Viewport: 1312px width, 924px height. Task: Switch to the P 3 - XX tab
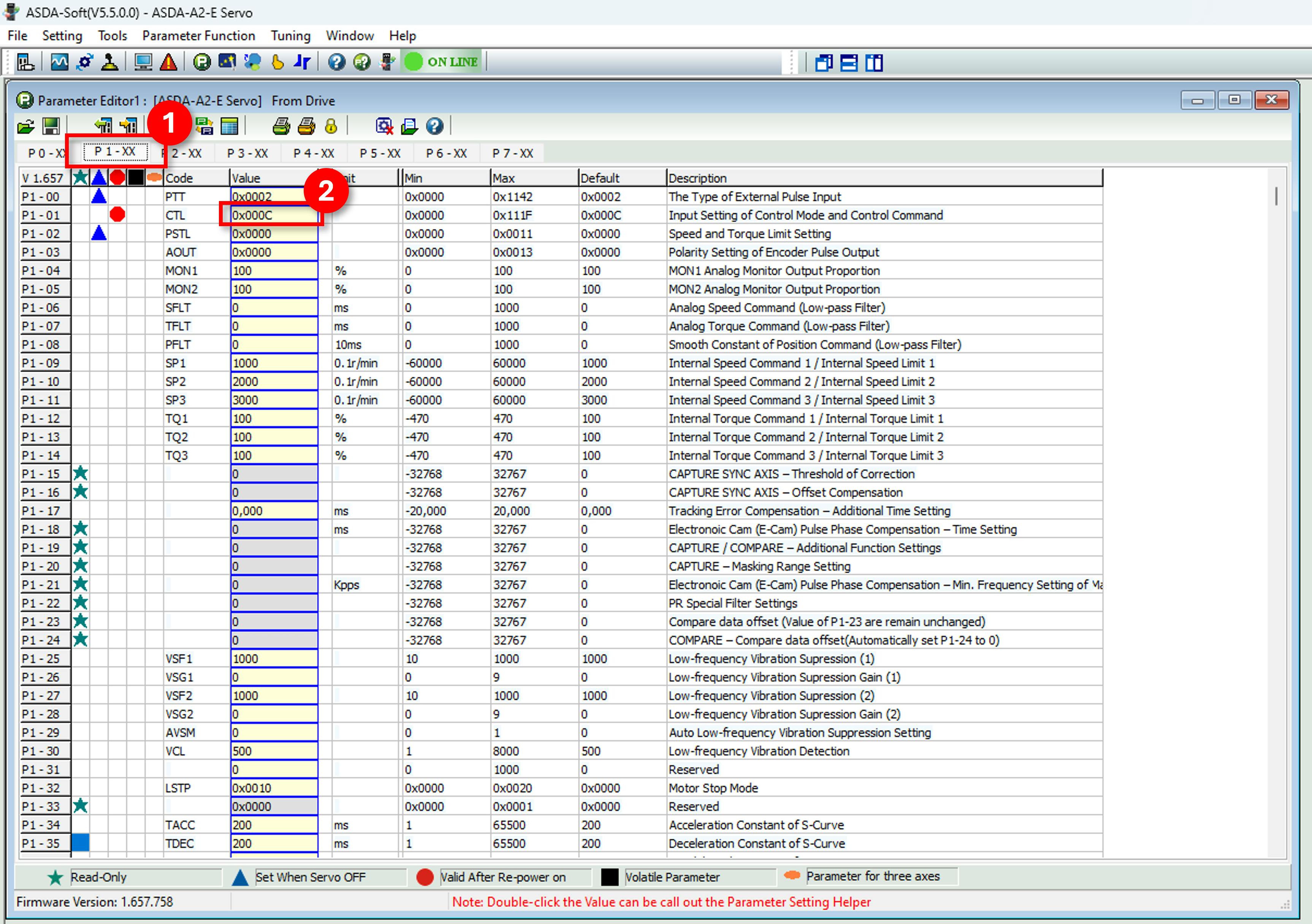(x=247, y=153)
